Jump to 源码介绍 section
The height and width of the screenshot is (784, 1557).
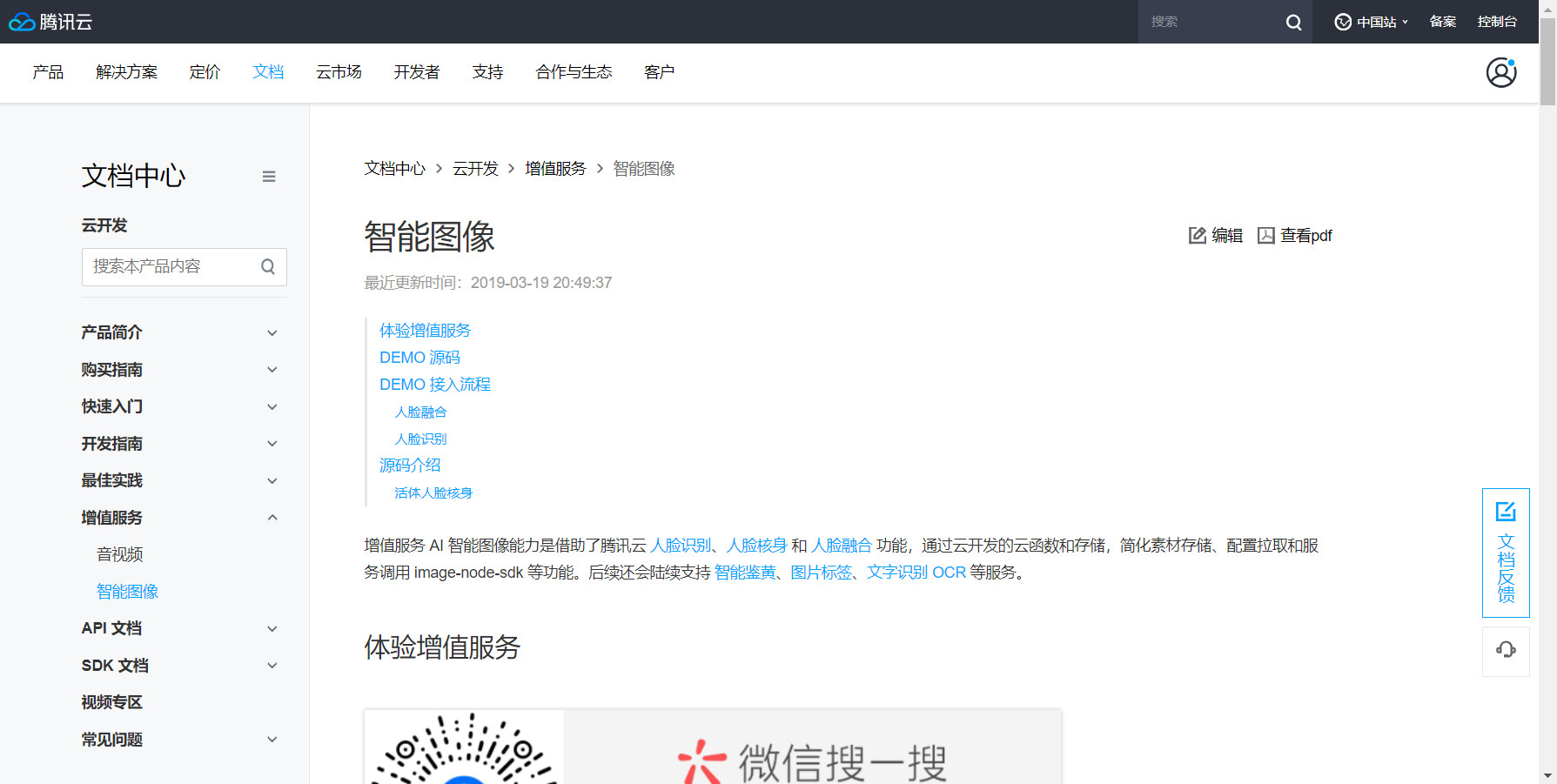click(410, 466)
